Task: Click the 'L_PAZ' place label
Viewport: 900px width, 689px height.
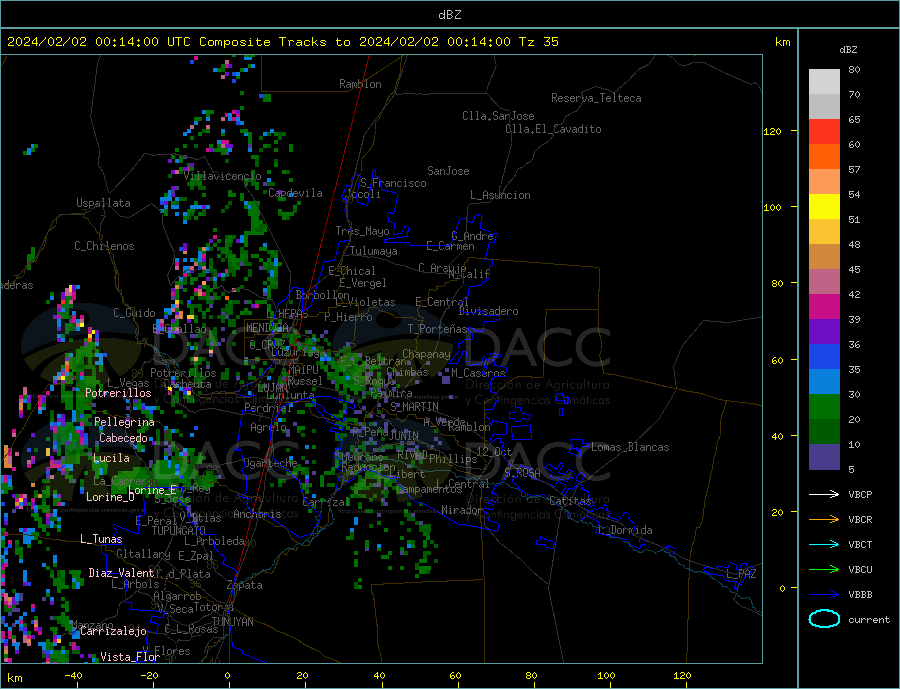Action: coord(742,574)
